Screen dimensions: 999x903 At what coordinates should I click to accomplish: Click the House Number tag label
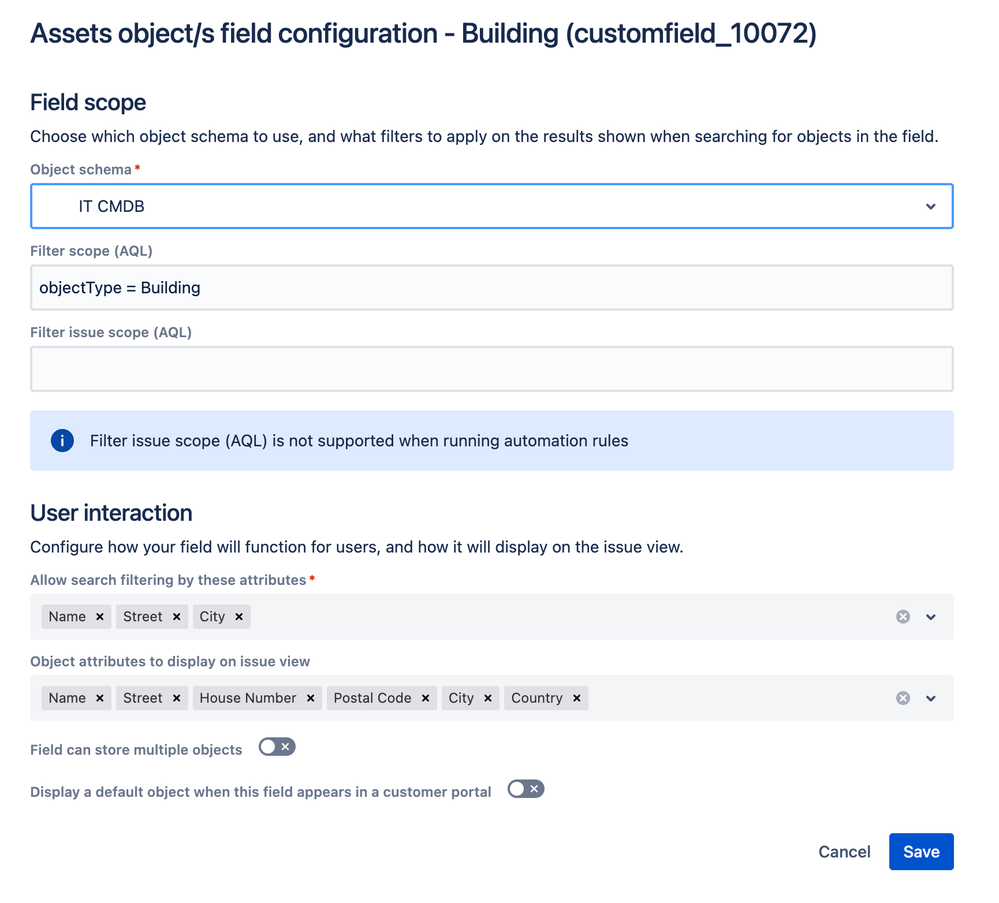pos(248,698)
